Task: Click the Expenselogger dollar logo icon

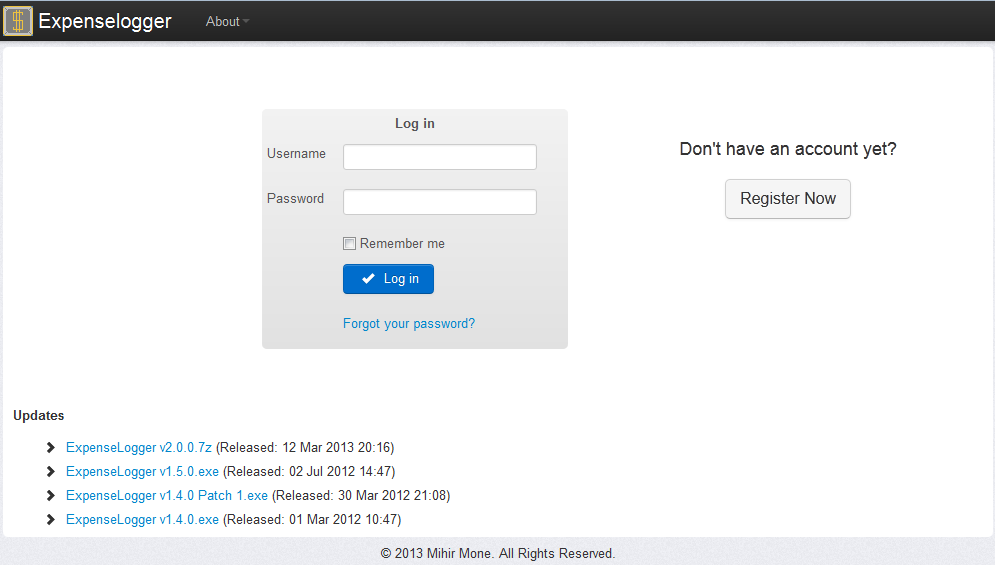Action: pos(18,21)
